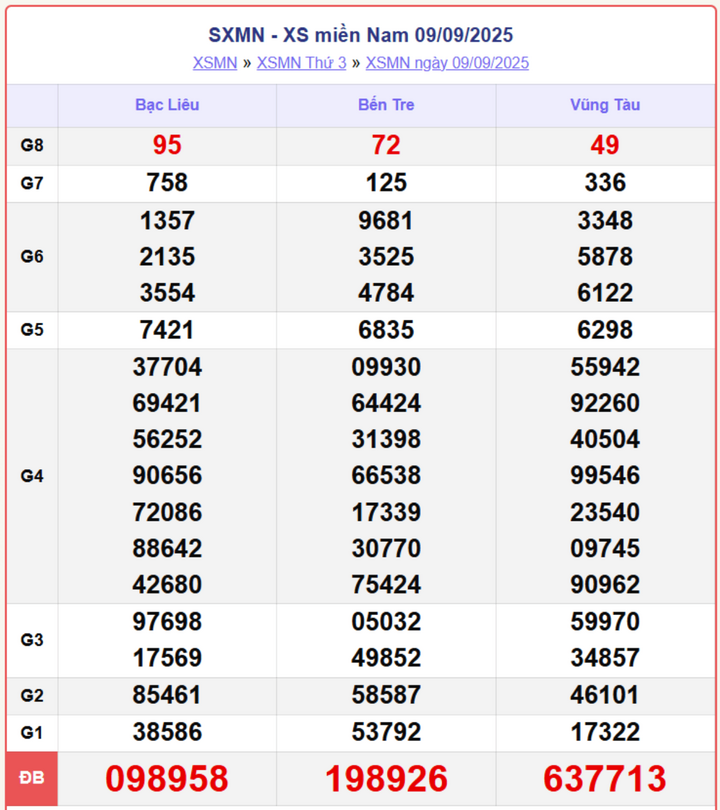Select G2 number 58587
The height and width of the screenshot is (810, 720).
pos(386,695)
